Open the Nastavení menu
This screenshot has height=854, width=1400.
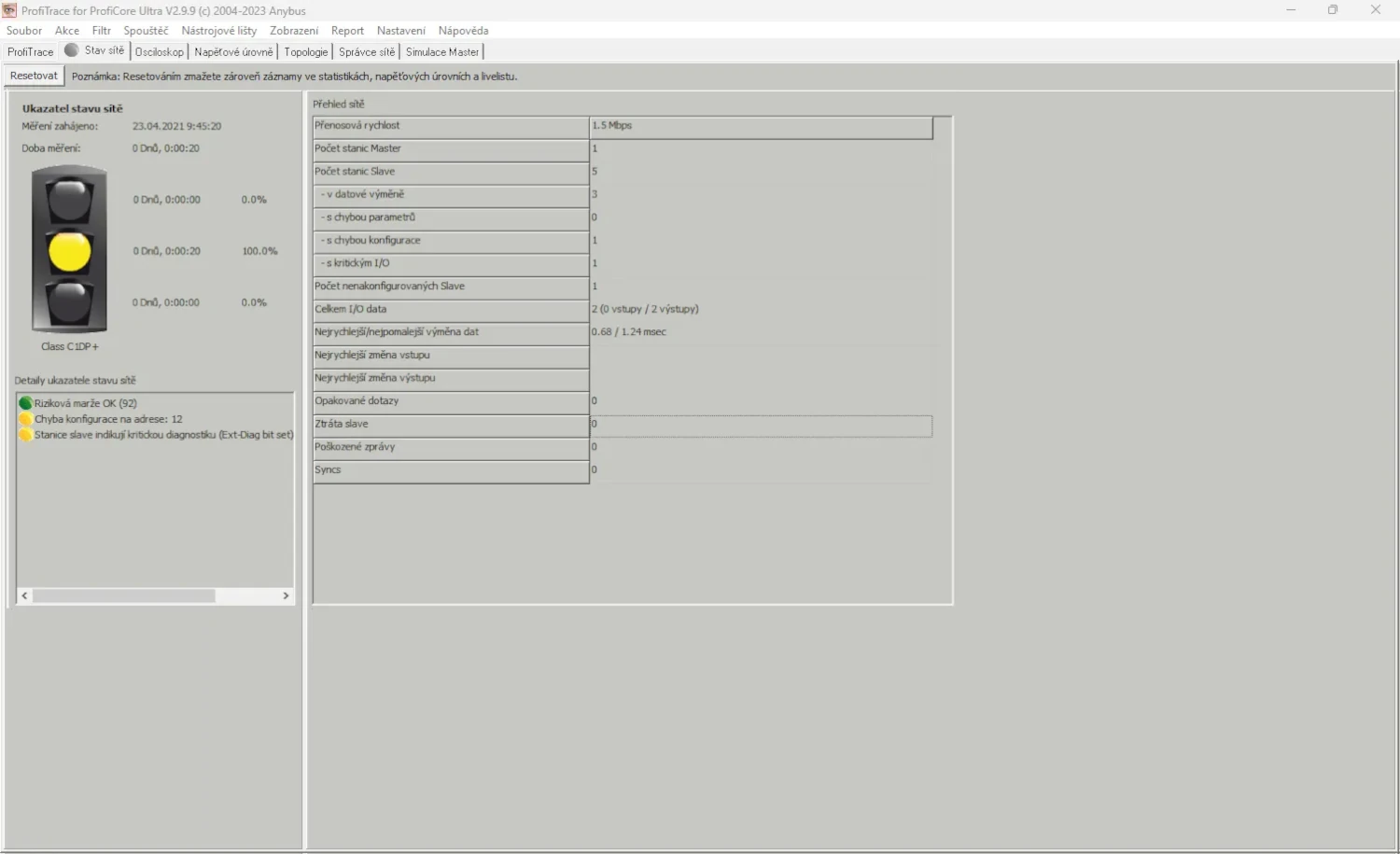[400, 31]
